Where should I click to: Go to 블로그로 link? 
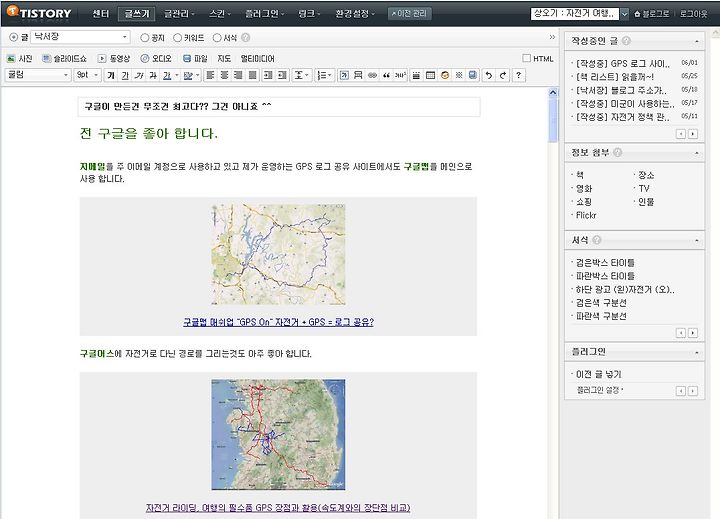coord(652,14)
